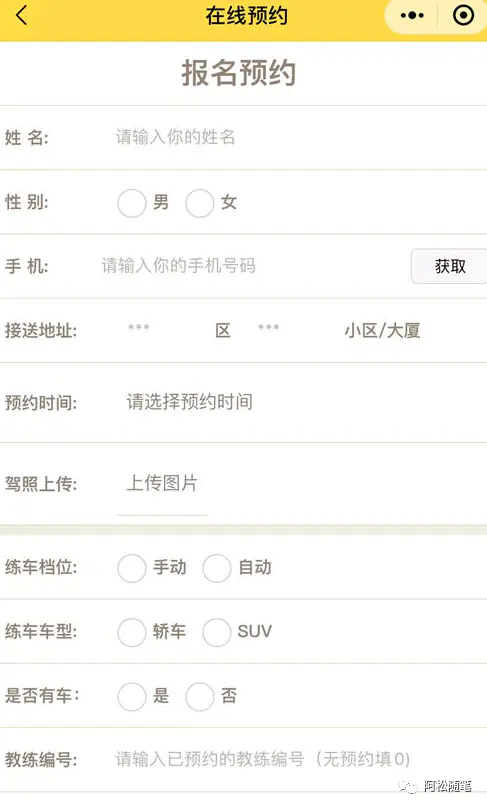The height and width of the screenshot is (808, 487).
Task: Click 上传图片 to upload license
Action: coord(162,483)
